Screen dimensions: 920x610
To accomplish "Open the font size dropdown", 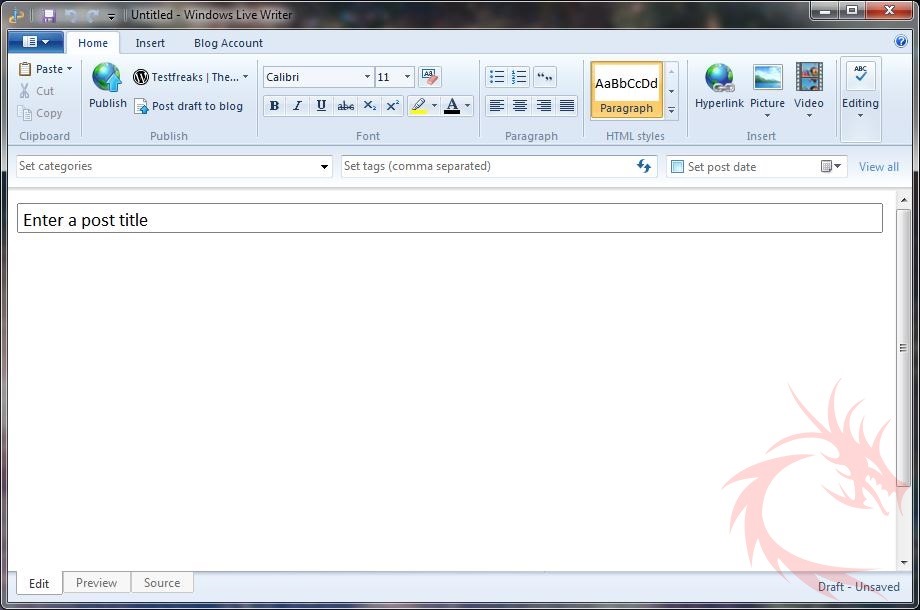I will click(x=407, y=77).
